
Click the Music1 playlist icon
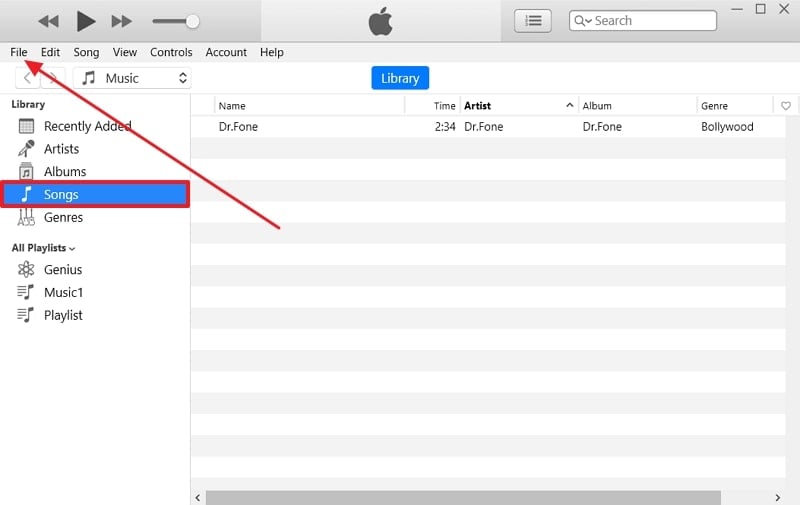[x=26, y=292]
